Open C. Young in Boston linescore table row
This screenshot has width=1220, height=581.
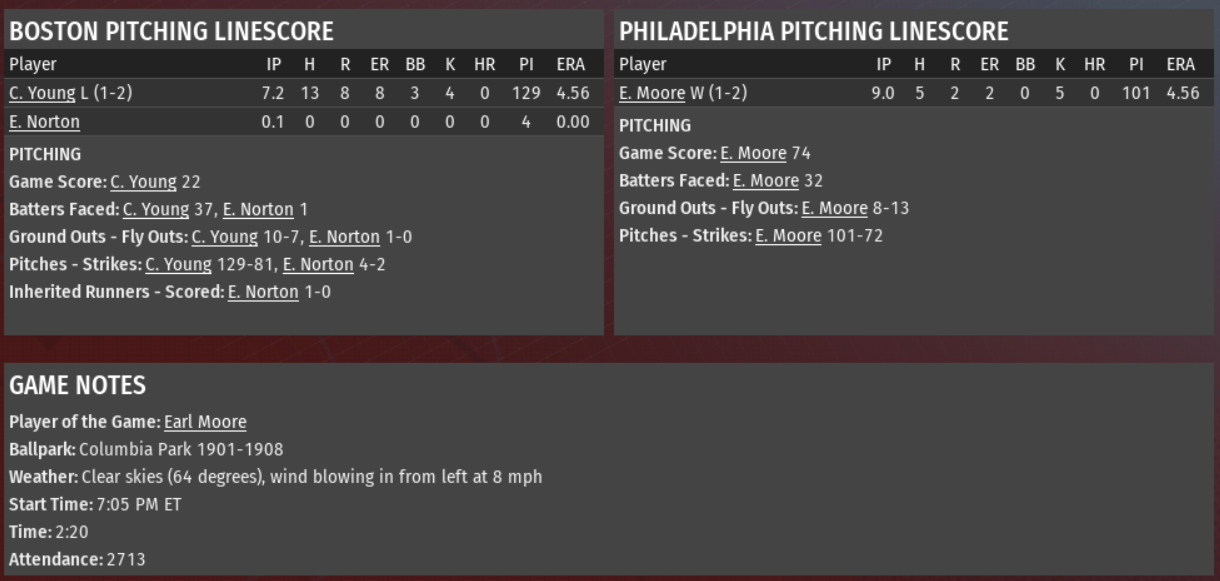click(42, 93)
